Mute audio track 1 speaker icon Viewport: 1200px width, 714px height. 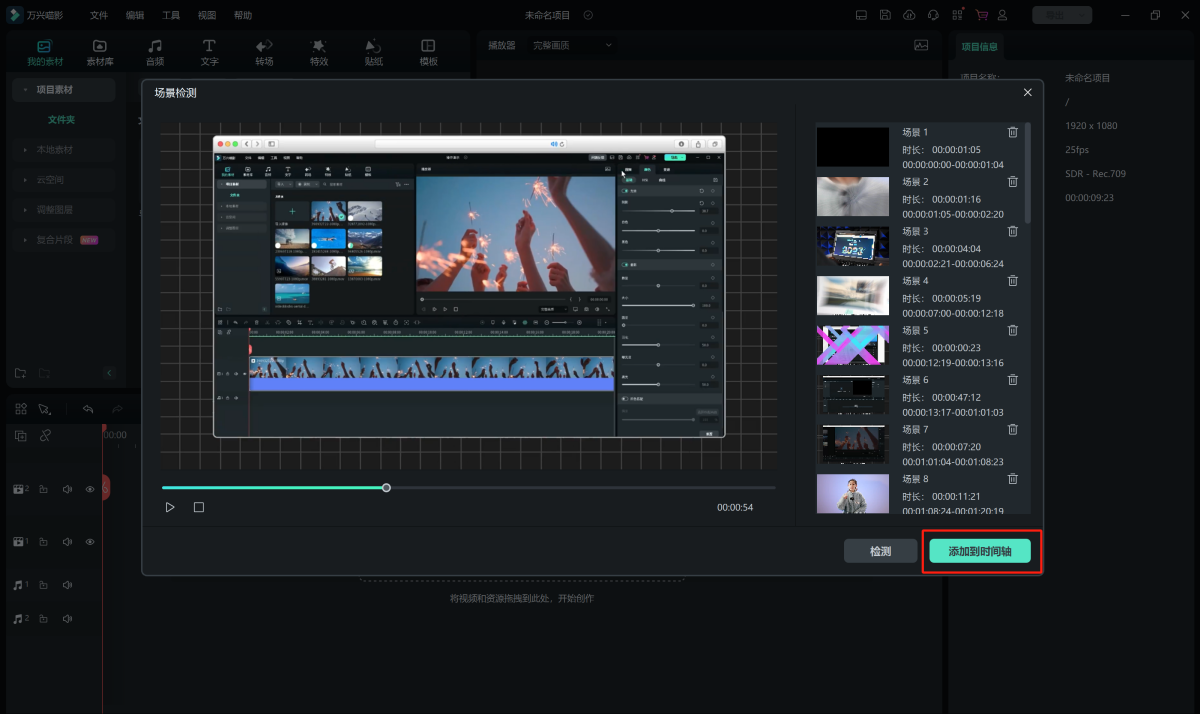click(x=67, y=585)
